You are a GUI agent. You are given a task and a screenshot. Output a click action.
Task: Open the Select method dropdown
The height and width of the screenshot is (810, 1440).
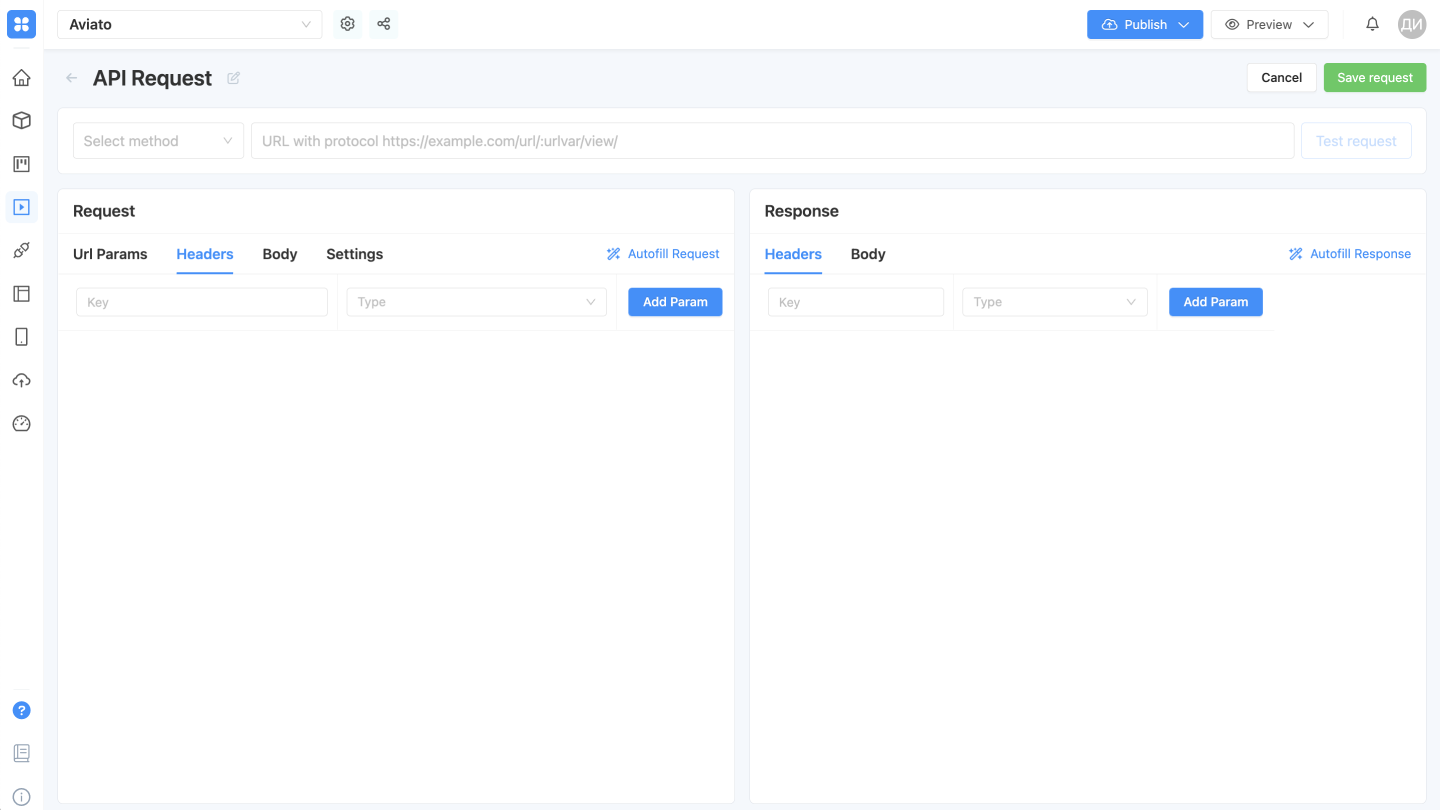[157, 140]
